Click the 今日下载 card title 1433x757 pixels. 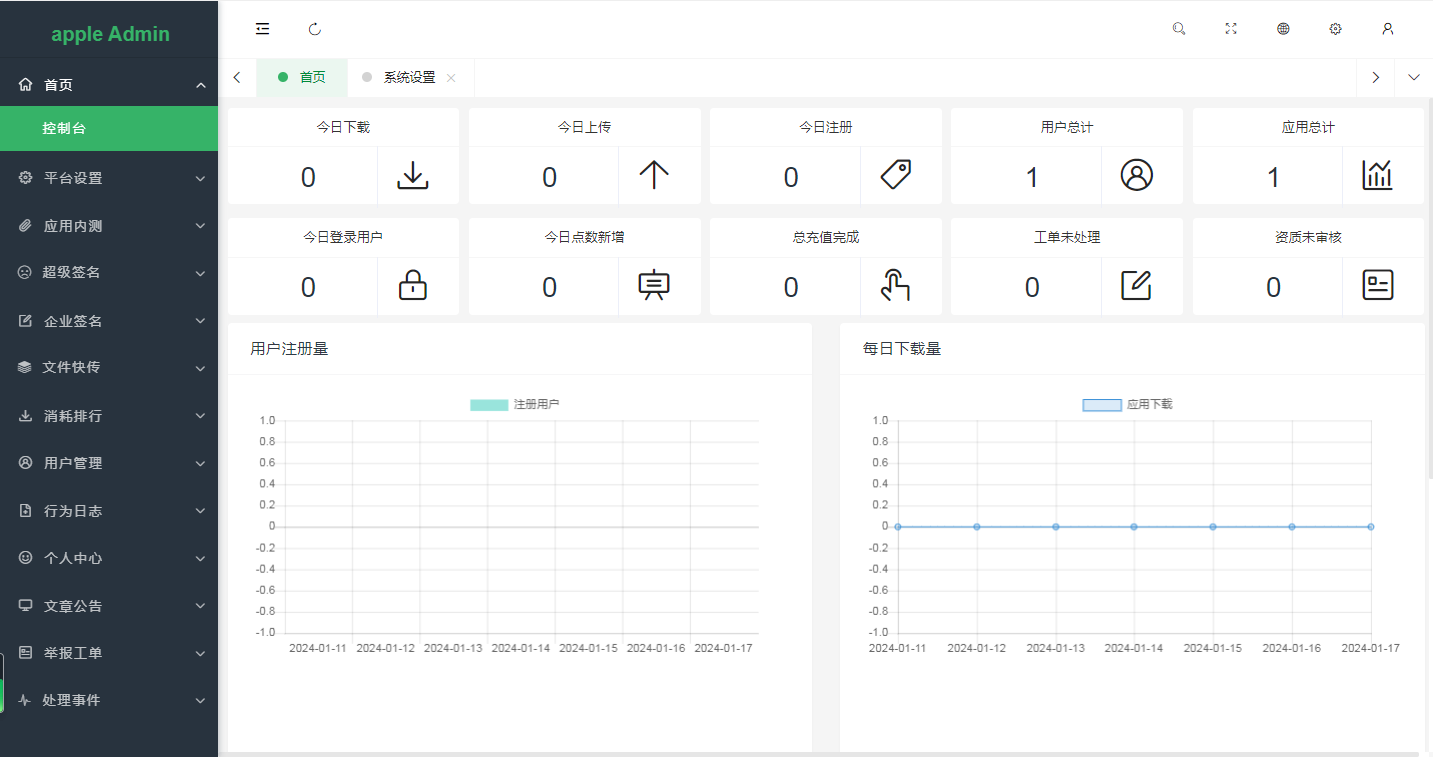pos(343,127)
